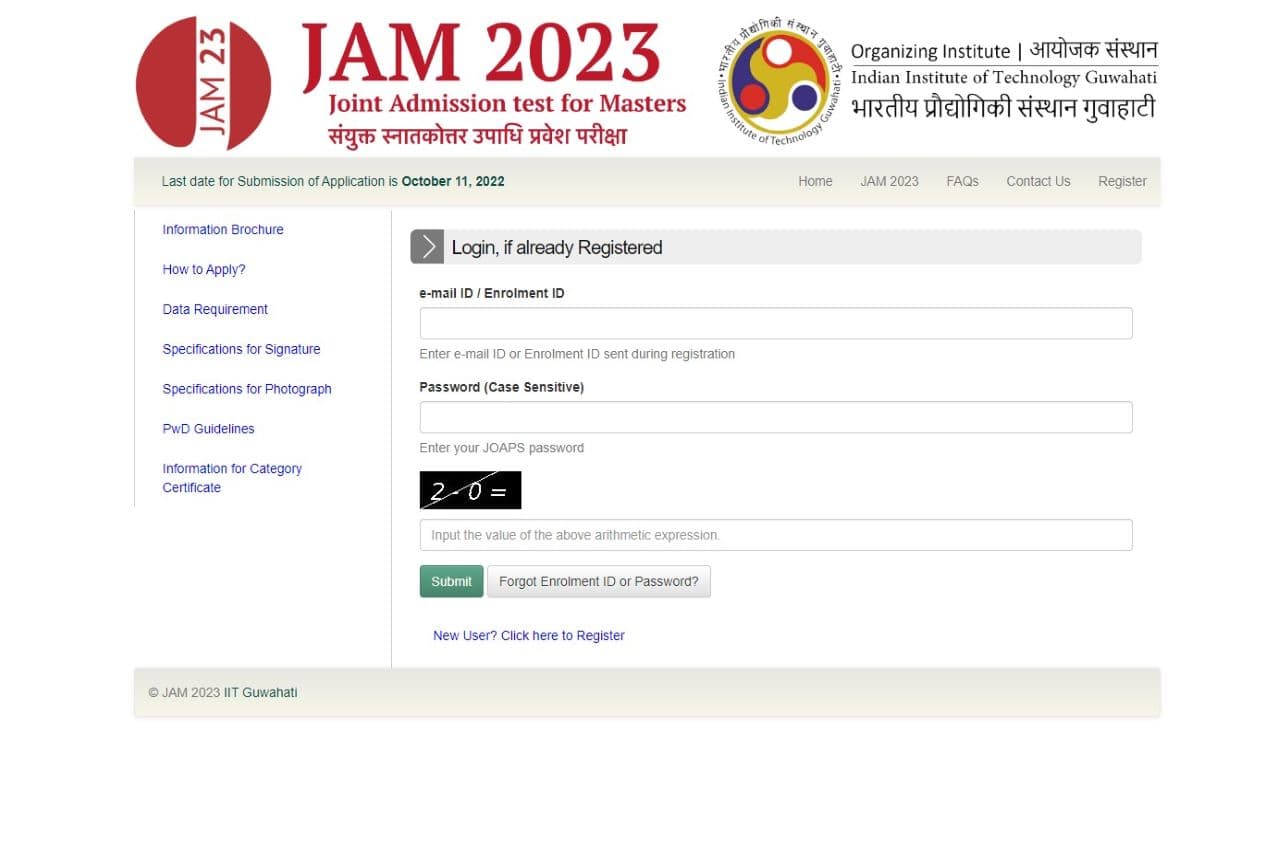Image resolution: width=1280 pixels, height=850 pixels.
Task: Click the arithmetic captcha image
Action: point(470,490)
